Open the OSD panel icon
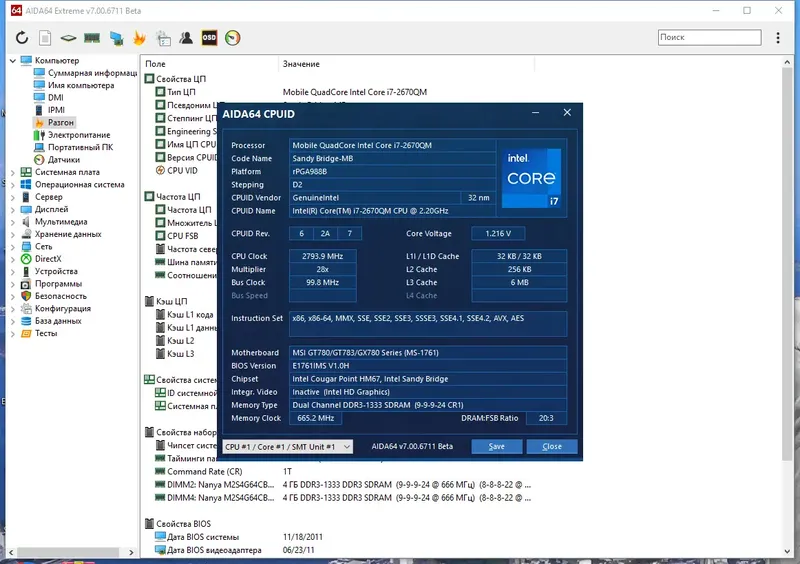This screenshot has width=800, height=564. click(x=209, y=38)
